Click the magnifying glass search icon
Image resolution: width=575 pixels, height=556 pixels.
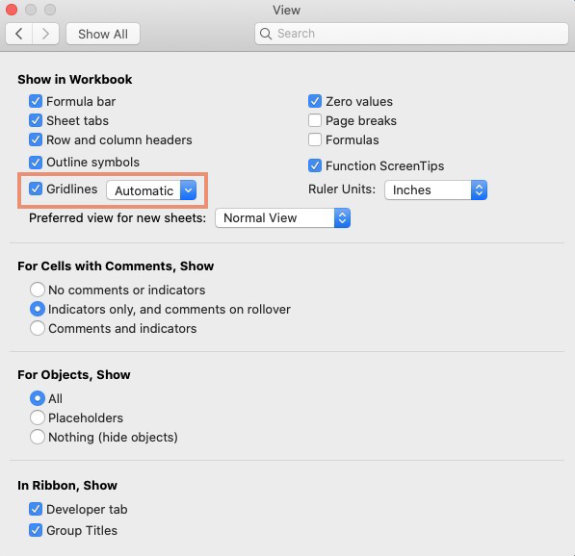pyautogui.click(x=265, y=34)
